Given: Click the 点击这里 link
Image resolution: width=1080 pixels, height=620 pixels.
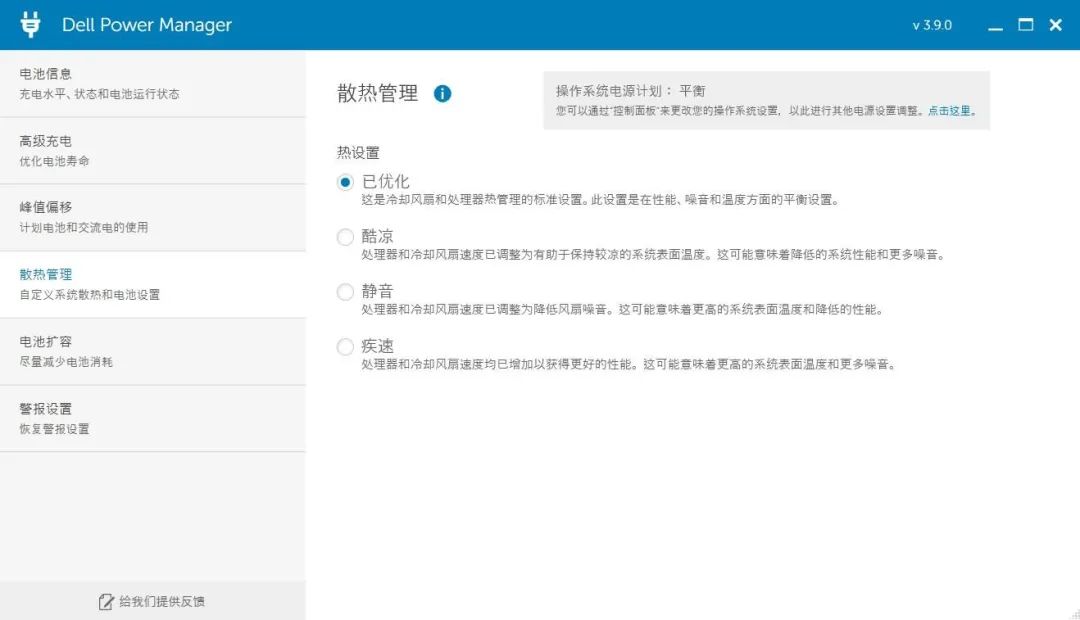Looking at the screenshot, I should [952, 111].
